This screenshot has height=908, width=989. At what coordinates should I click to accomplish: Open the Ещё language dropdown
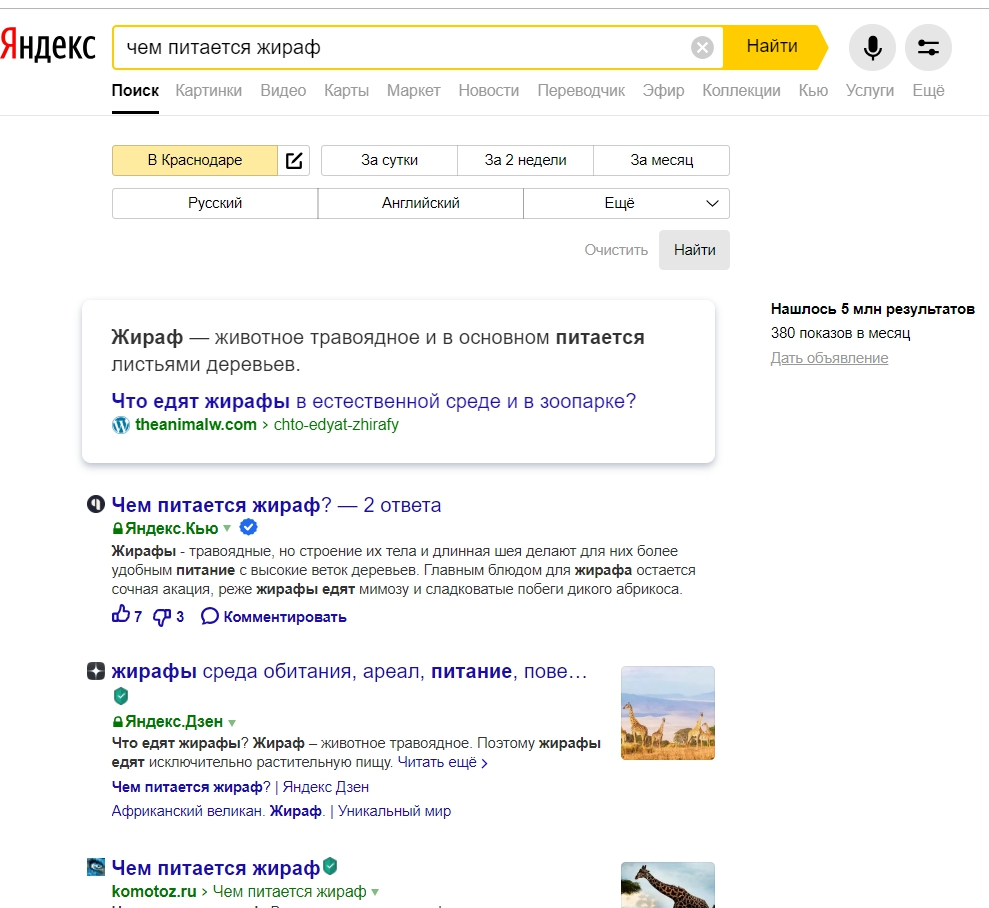(x=626, y=203)
